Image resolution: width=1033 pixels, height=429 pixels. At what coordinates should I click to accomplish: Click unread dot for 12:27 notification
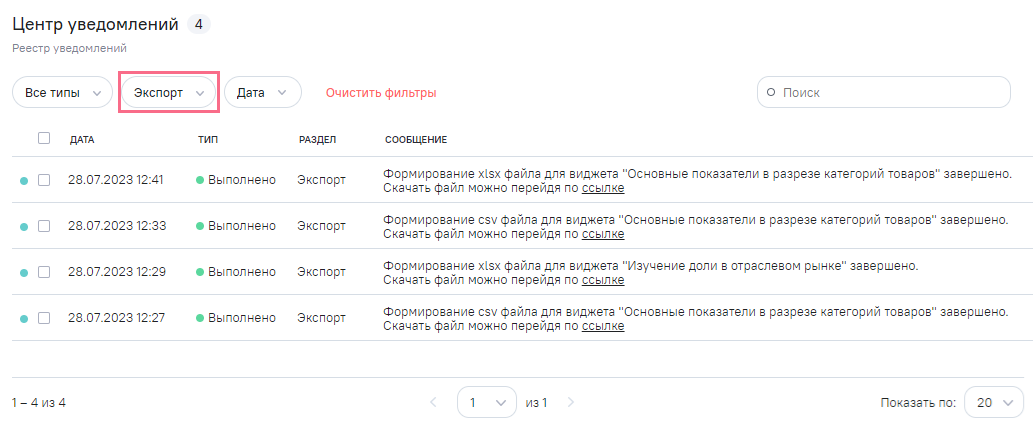pos(24,319)
